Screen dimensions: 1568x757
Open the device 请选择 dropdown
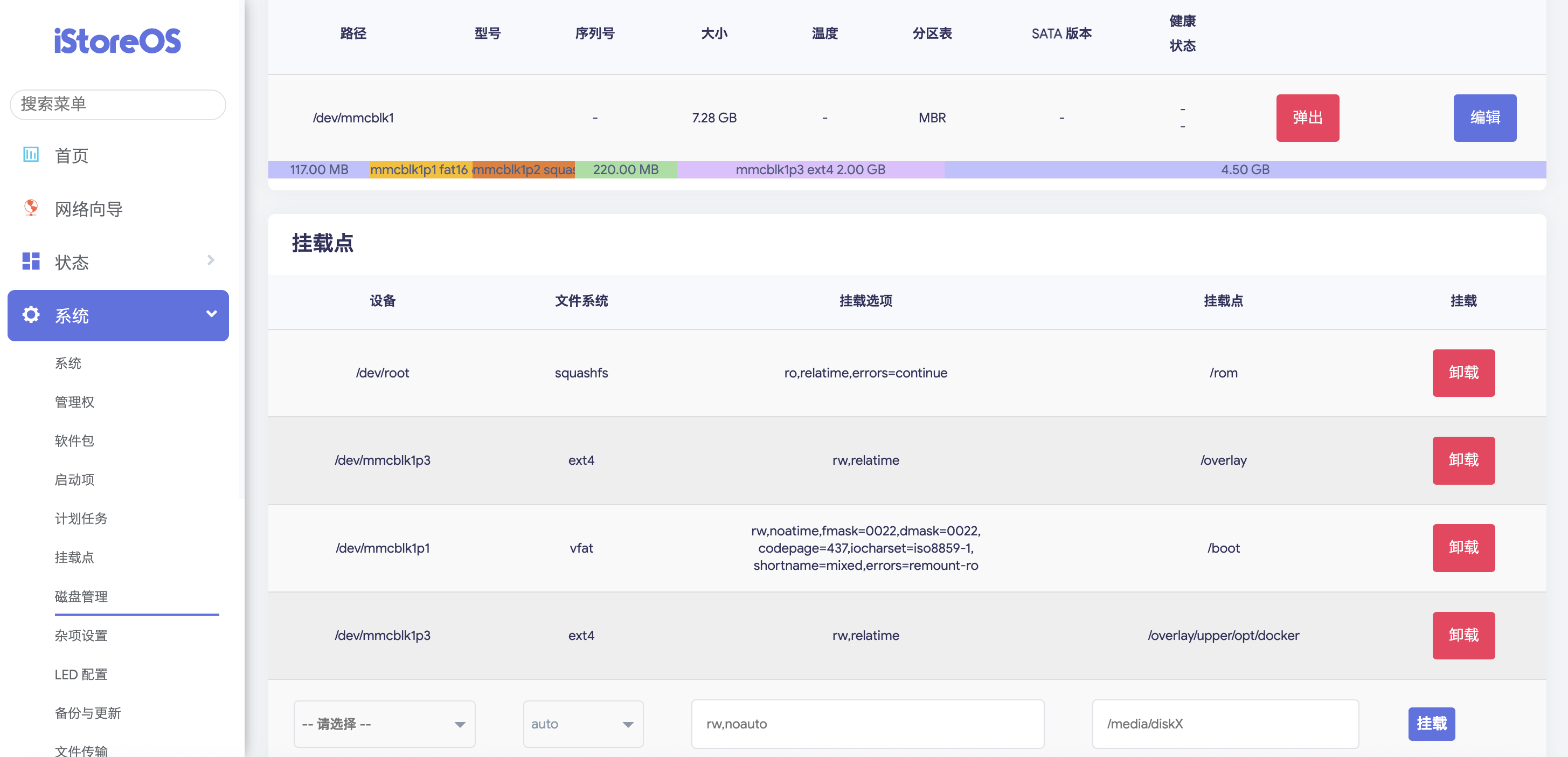pyautogui.click(x=384, y=724)
